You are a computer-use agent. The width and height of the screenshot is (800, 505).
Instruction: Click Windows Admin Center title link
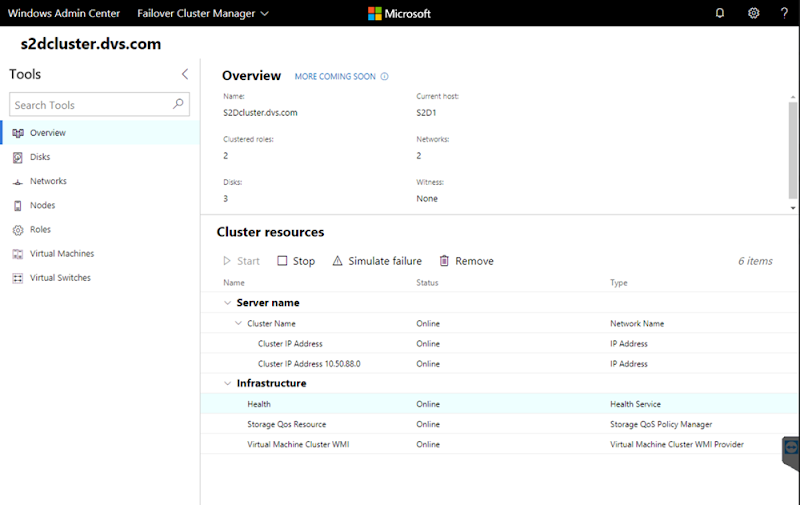point(64,13)
